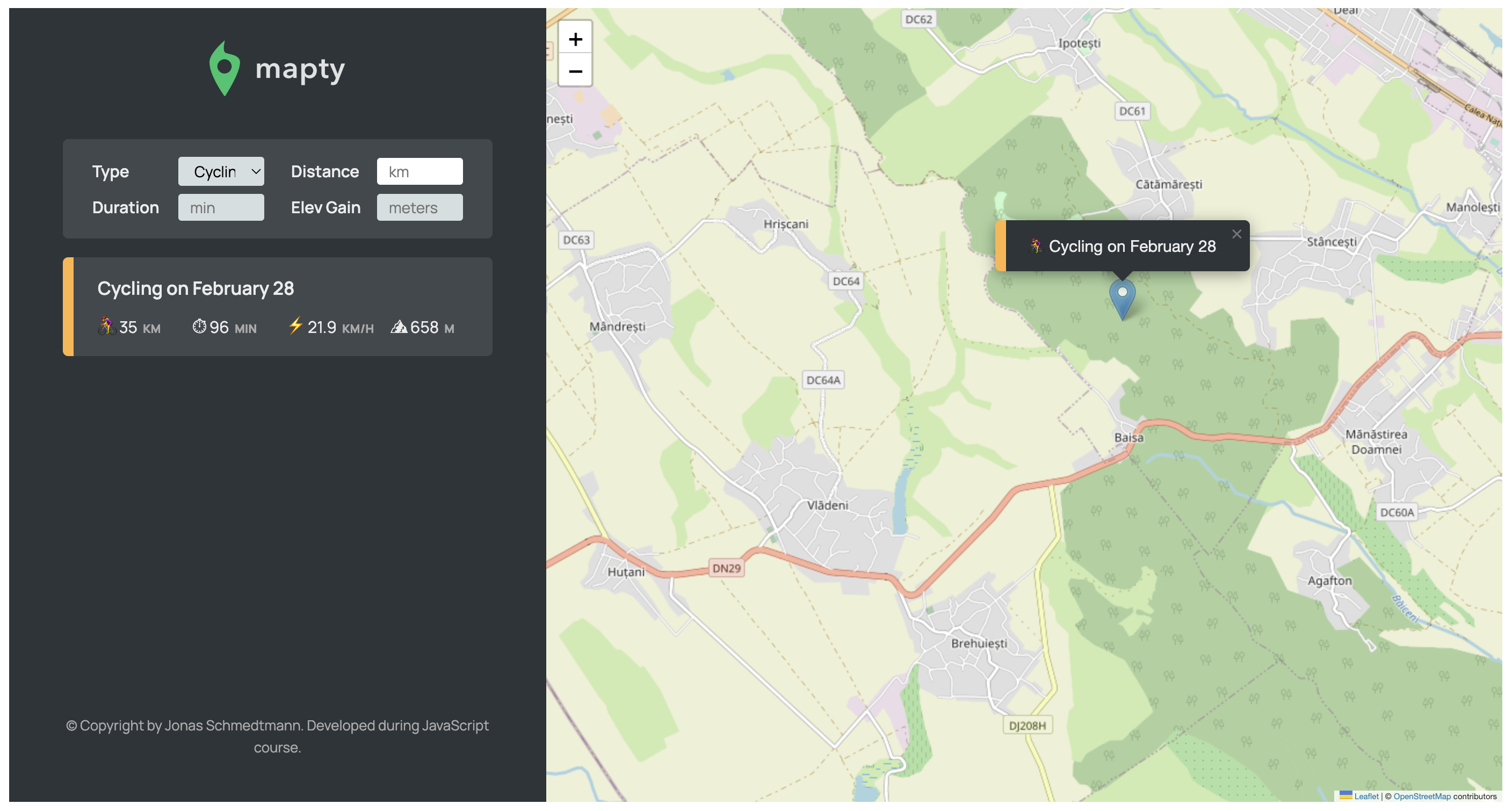Viewport: 1512px width, 811px height.
Task: Click the blue map marker pin
Action: 1122,299
